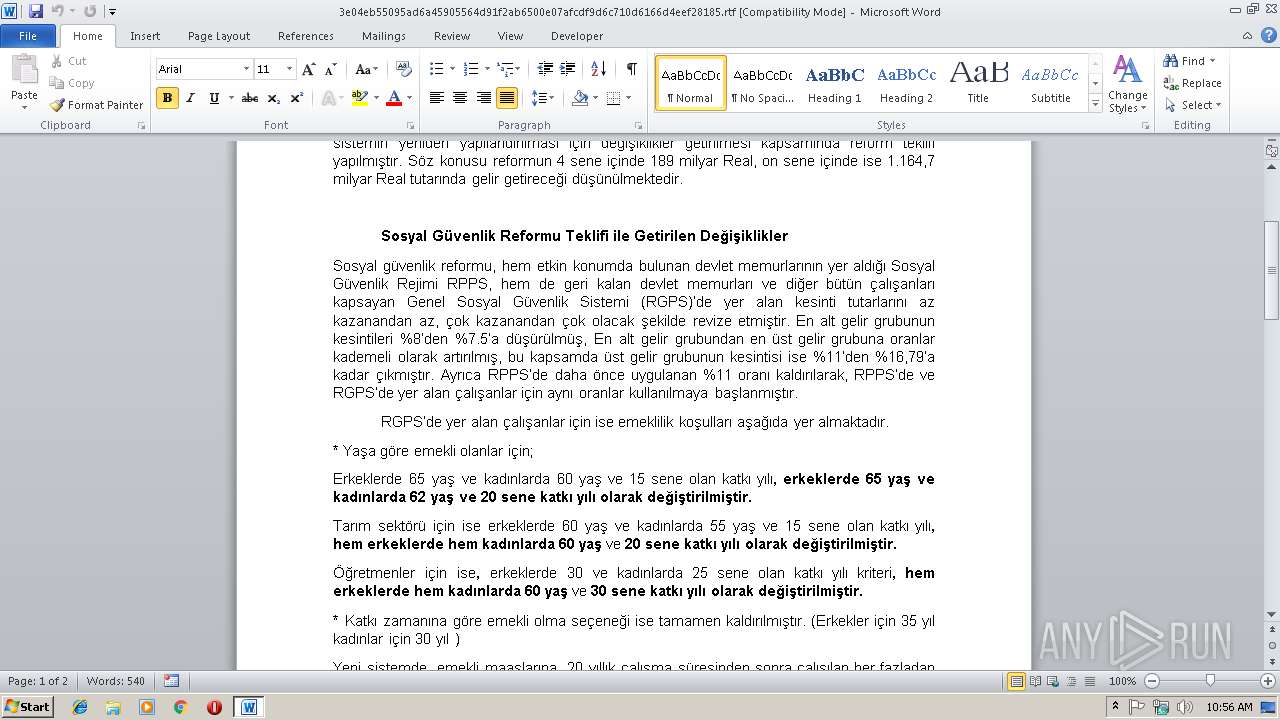
Task: Apply the Heading 1 style
Action: point(835,83)
